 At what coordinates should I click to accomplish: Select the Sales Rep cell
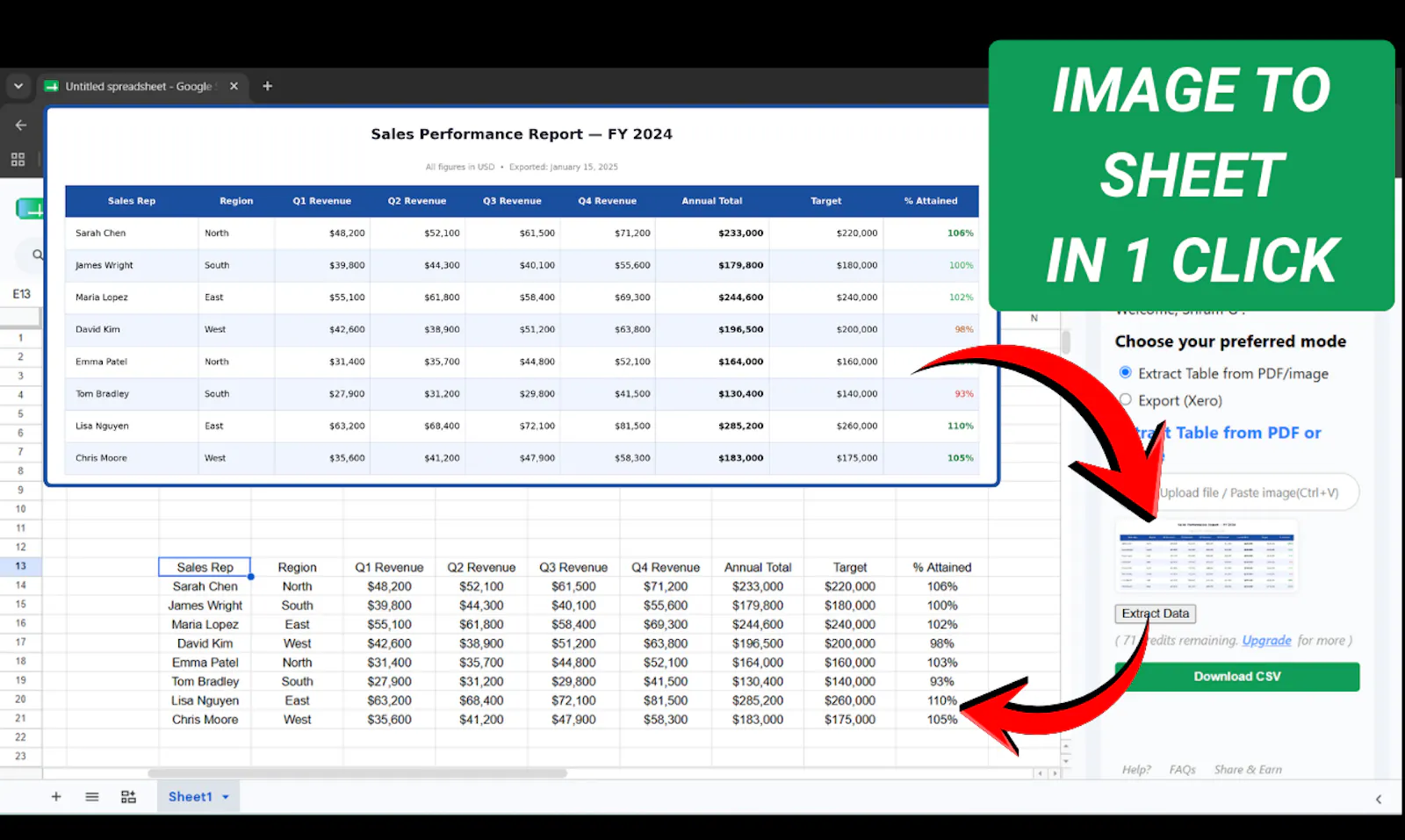tap(205, 567)
